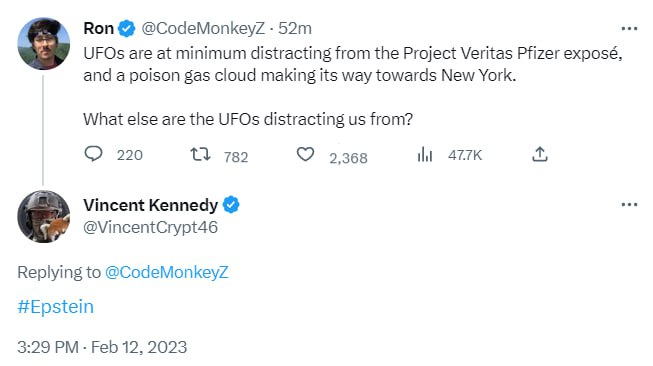Click Vincent Kennedy's blue verified badge
Viewport: 653px width, 366px height.
point(231,205)
